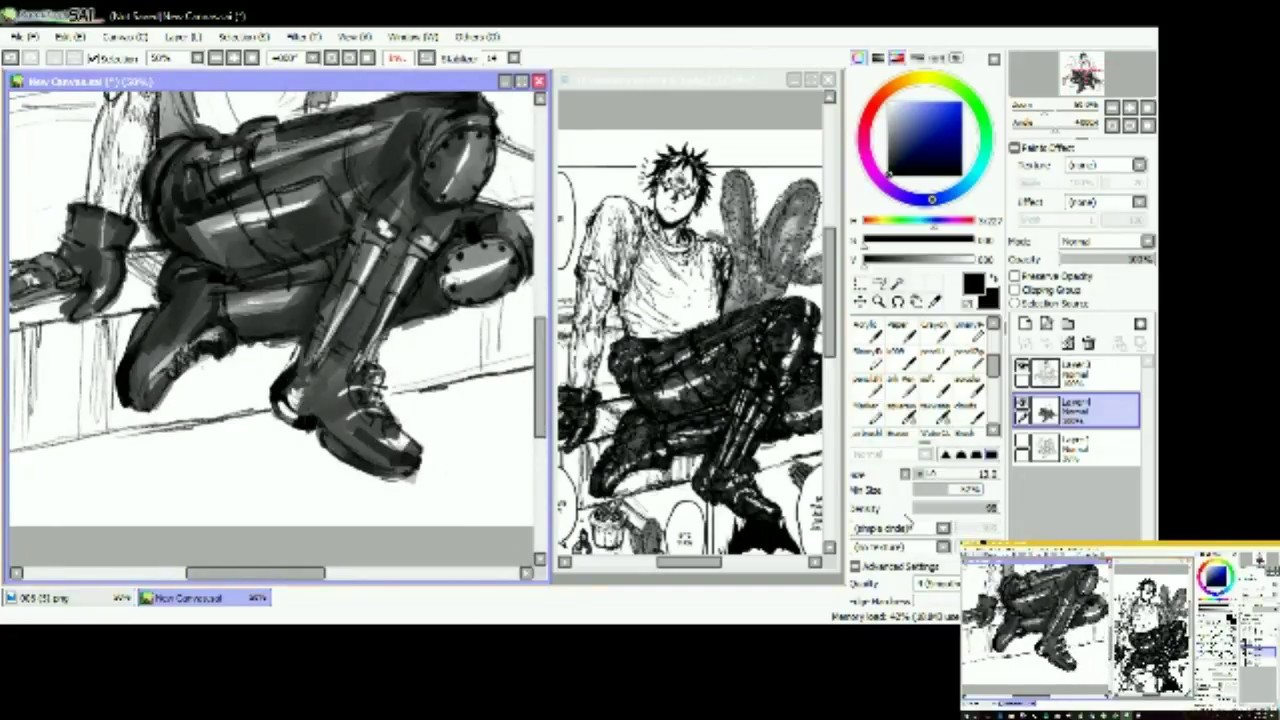Open the Effect dropdown in Paints Effect
The width and height of the screenshot is (1280, 720).
[x=1139, y=202]
